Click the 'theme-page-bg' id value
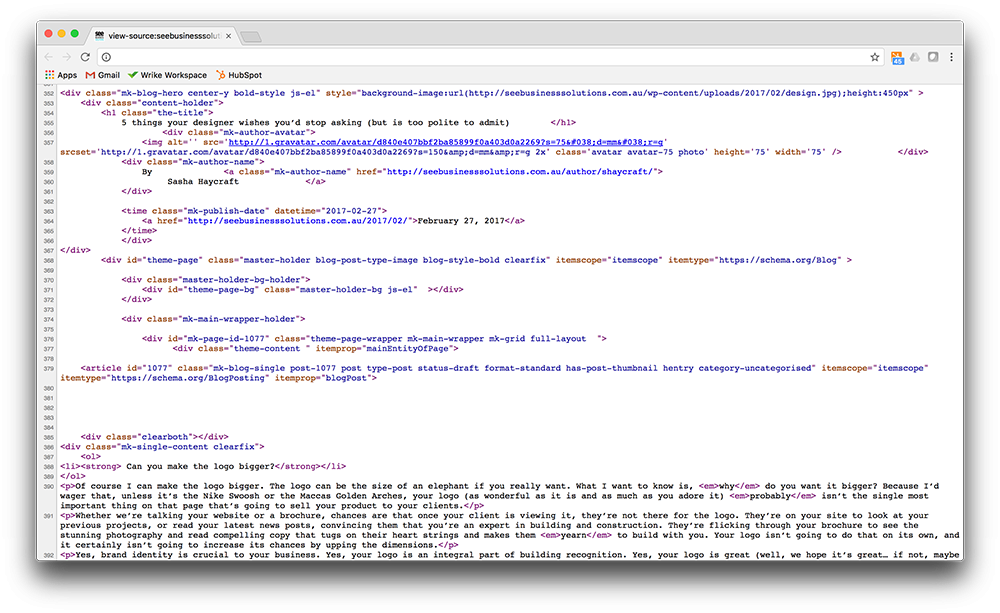This screenshot has height=613, width=1000. click(x=221, y=290)
